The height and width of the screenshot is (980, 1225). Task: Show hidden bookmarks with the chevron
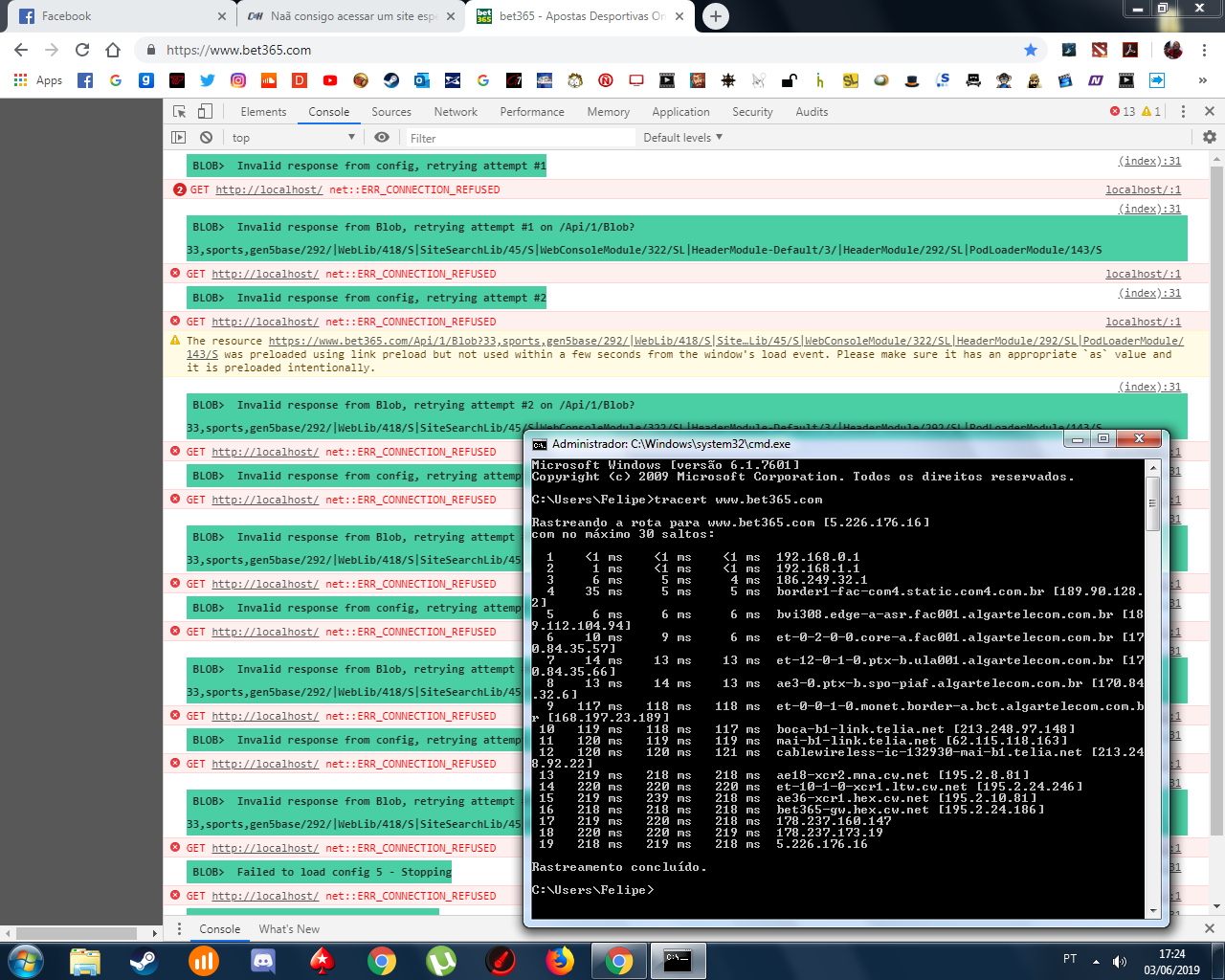(x=1203, y=80)
